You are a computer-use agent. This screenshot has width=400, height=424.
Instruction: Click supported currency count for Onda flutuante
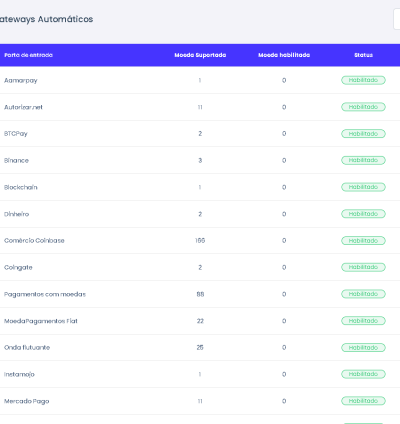click(200, 347)
